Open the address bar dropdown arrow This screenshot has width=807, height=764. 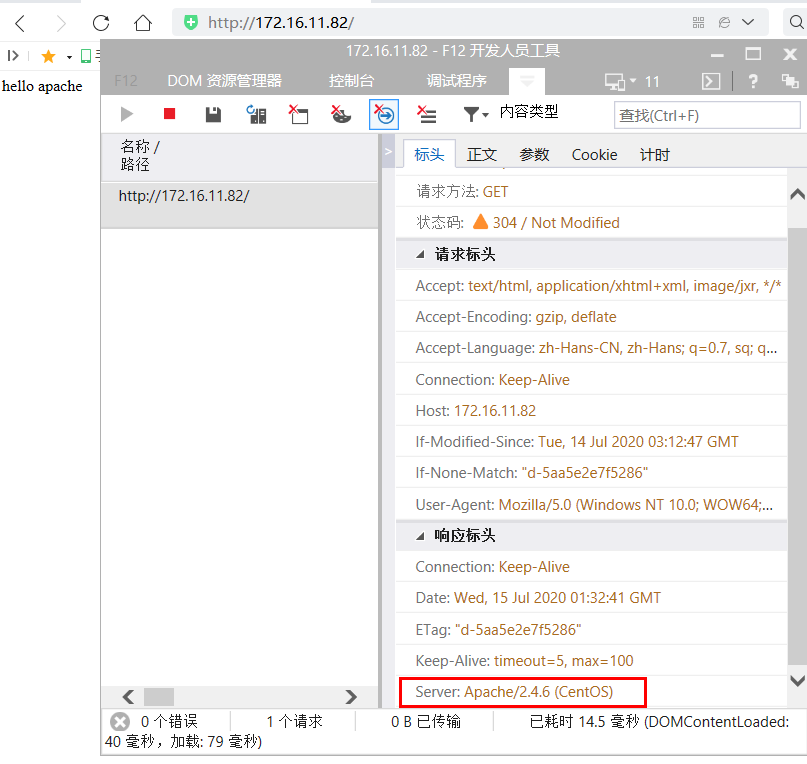pyautogui.click(x=748, y=22)
